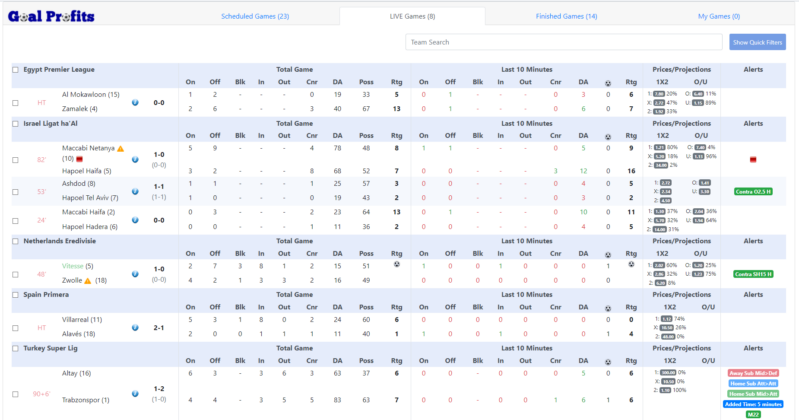Screen dimensions: 799x420
Task: Click red card alert for Maccabi Netanya game
Action: tap(753, 160)
